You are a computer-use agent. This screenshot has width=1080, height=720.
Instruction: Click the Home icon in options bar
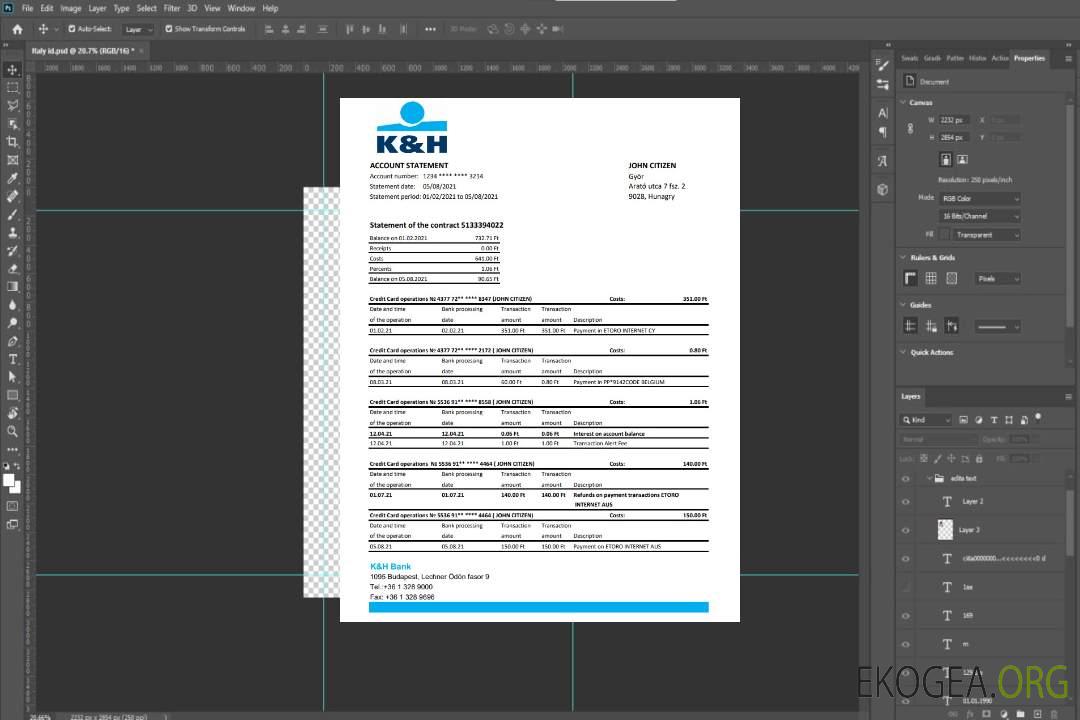[17, 29]
